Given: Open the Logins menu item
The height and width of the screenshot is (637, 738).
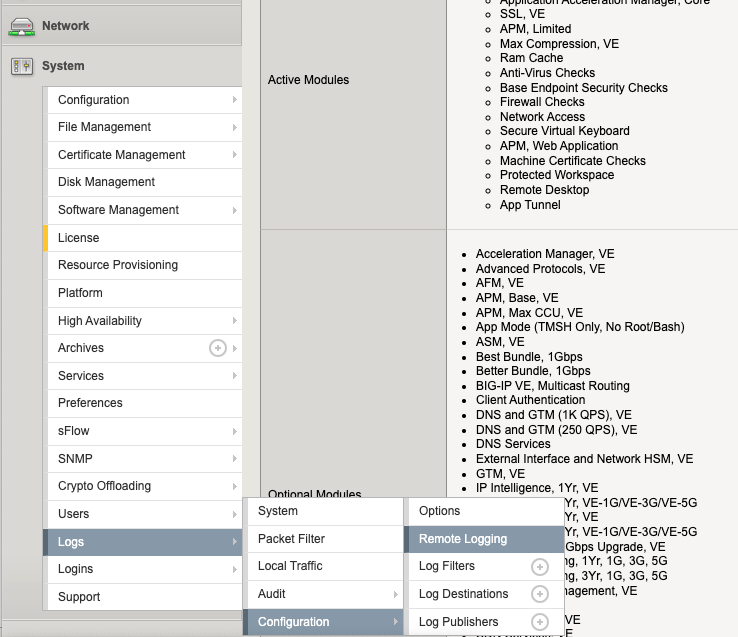Looking at the screenshot, I should pyautogui.click(x=144, y=569).
